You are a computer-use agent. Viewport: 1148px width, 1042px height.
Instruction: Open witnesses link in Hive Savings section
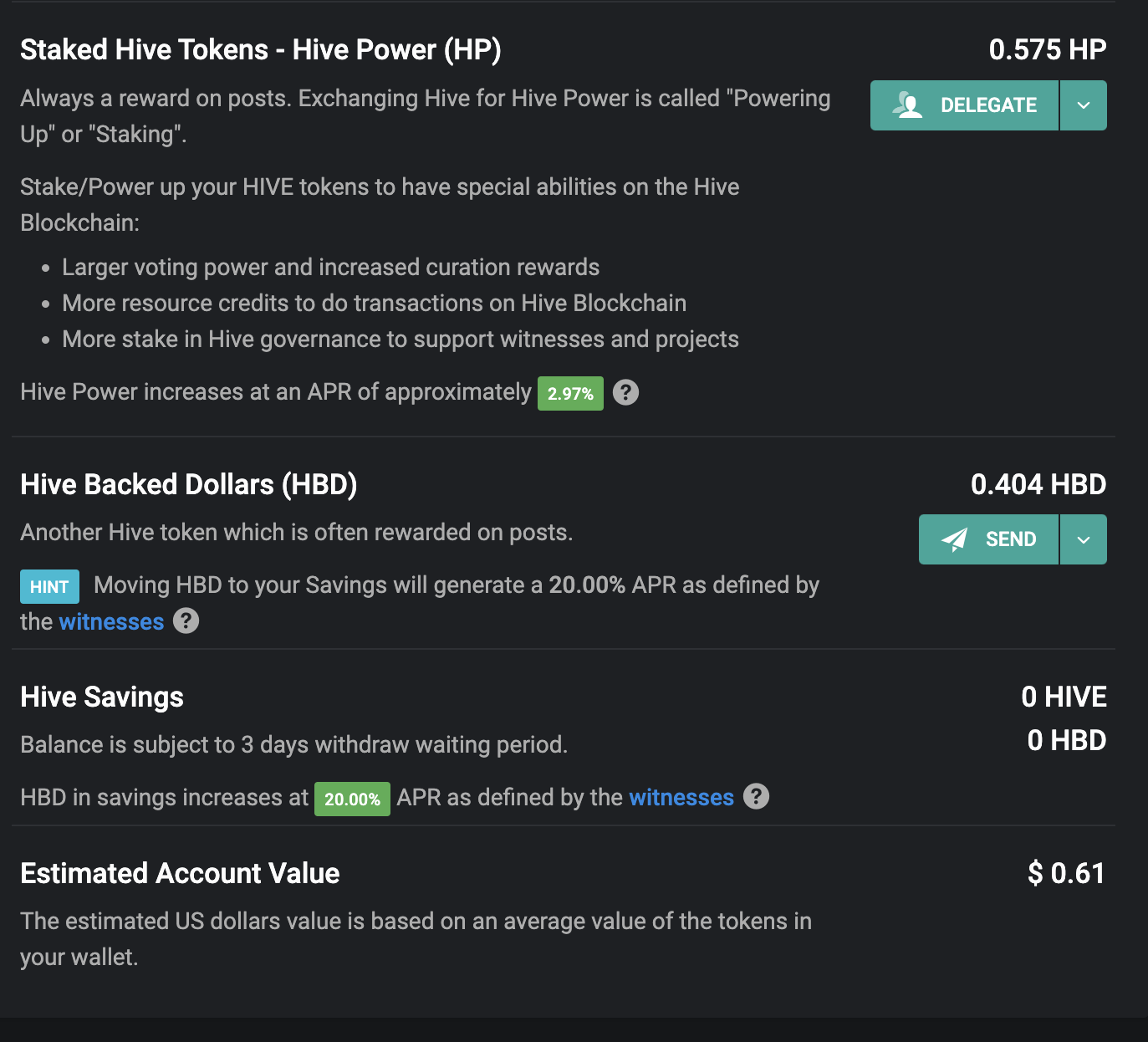[x=681, y=797]
